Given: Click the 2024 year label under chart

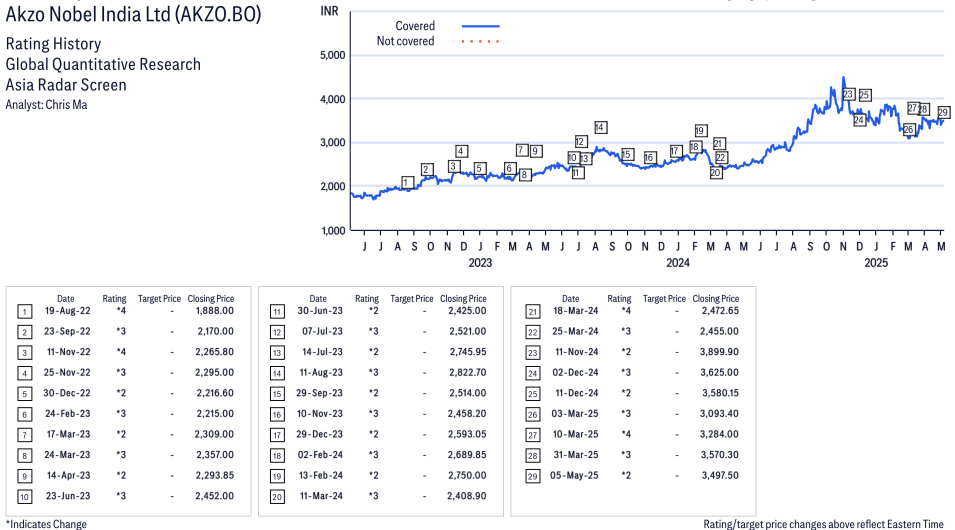Looking at the screenshot, I should [x=678, y=263].
